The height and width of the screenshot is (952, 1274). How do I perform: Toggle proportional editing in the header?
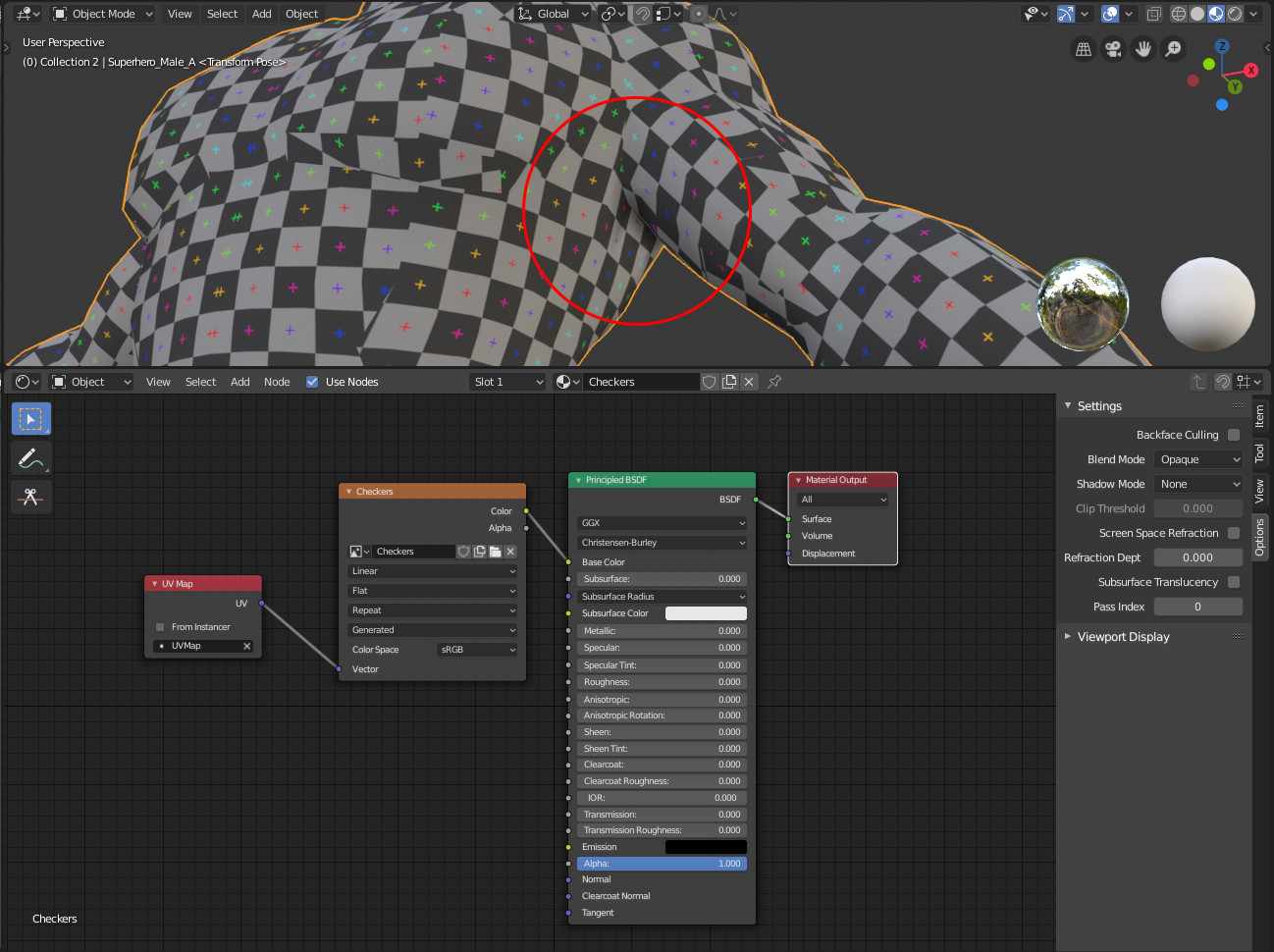[x=697, y=14]
